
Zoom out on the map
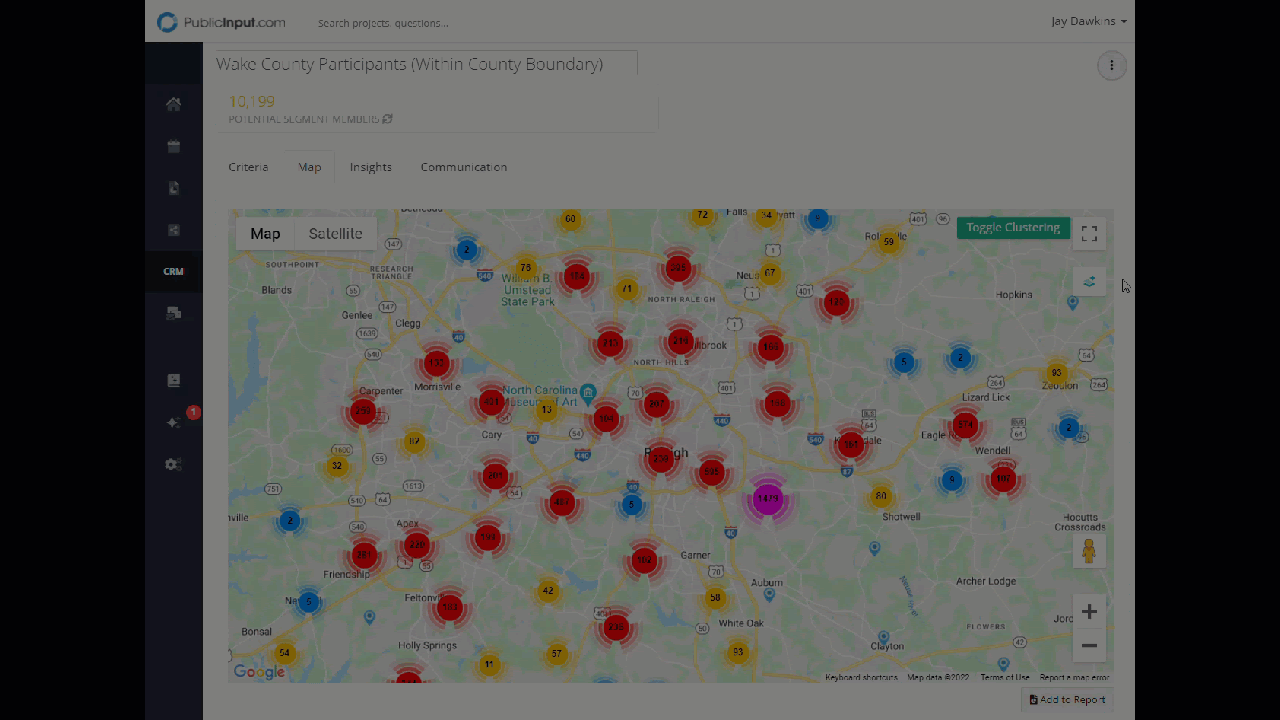1089,645
